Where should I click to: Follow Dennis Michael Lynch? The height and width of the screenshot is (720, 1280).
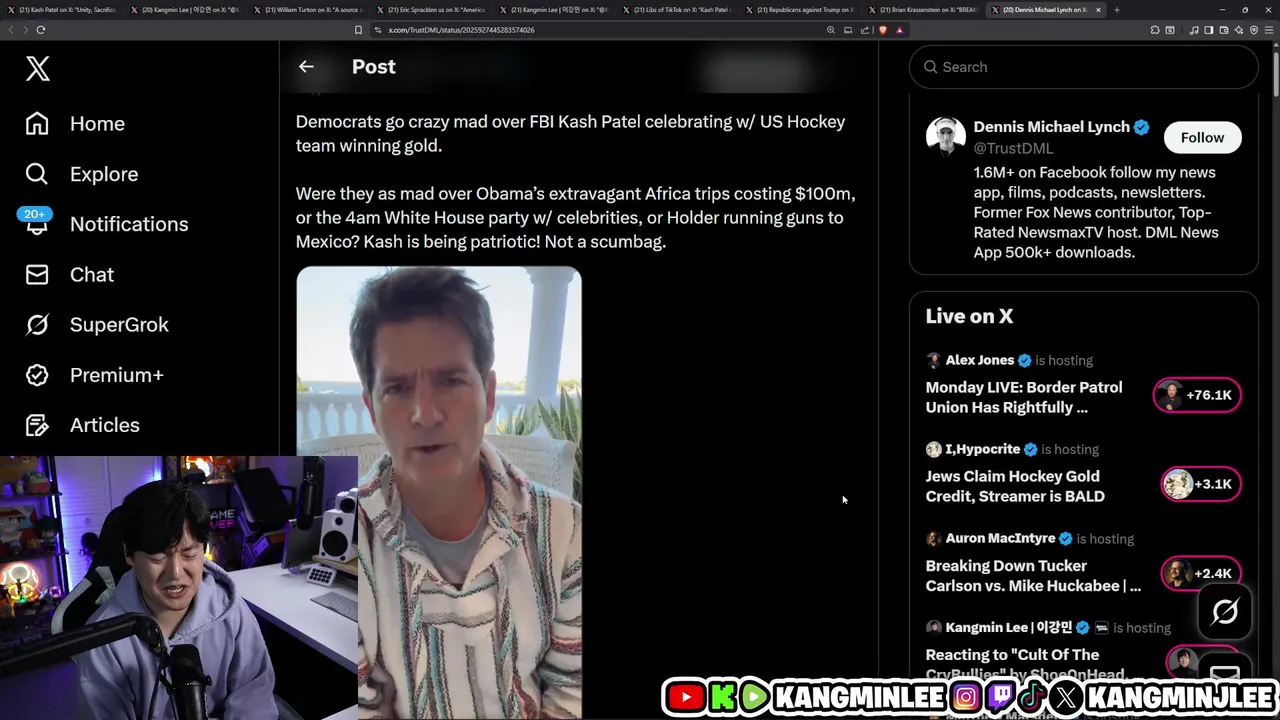pos(1202,137)
